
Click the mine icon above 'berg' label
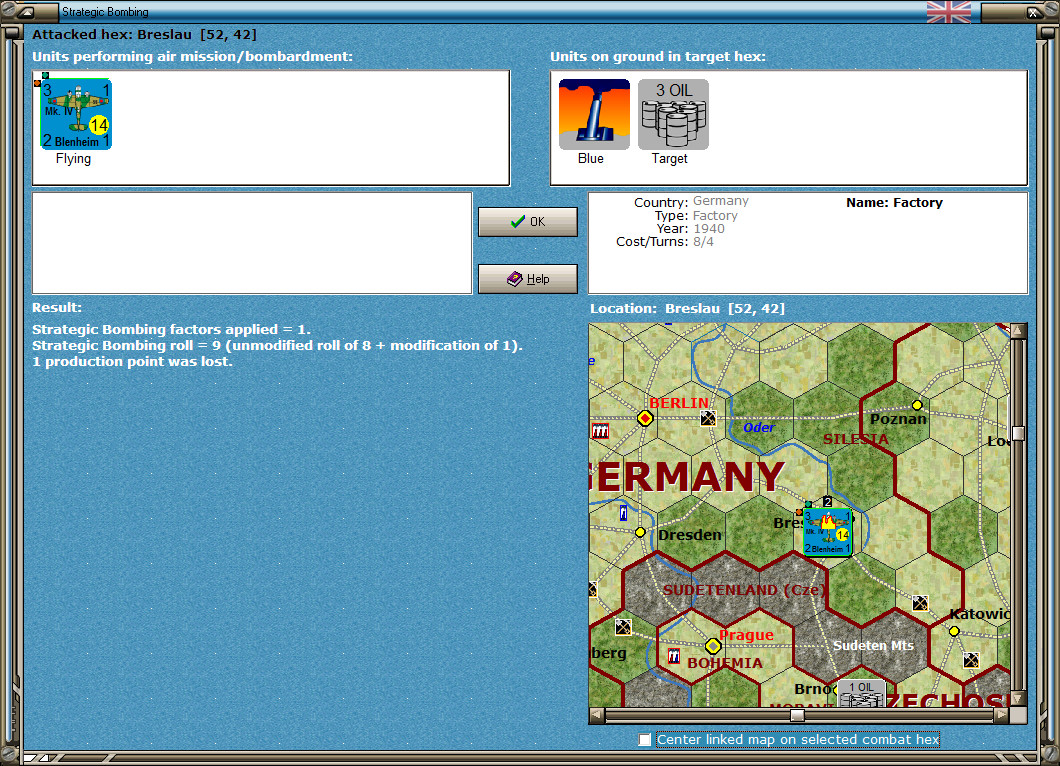pos(623,627)
